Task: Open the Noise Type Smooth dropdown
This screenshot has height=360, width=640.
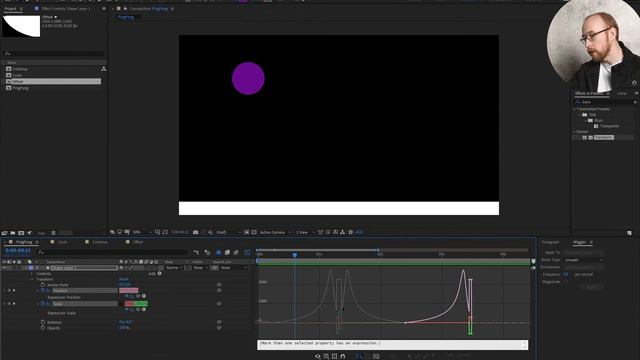Action: point(584,260)
